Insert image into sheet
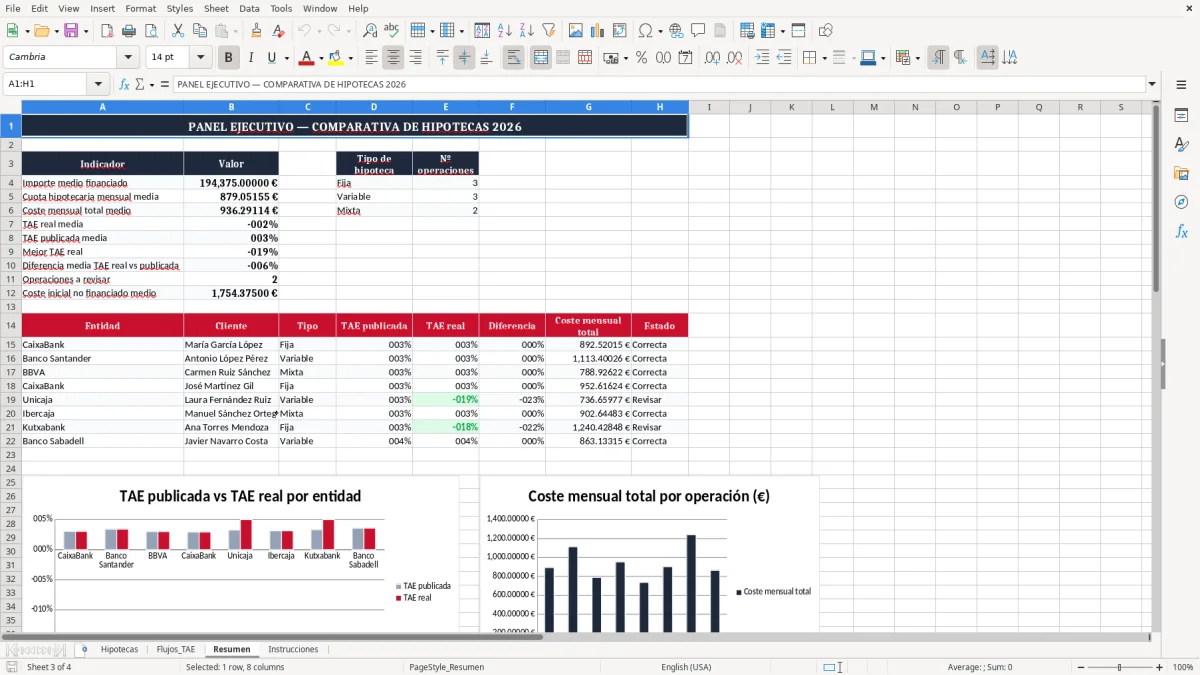This screenshot has width=1200, height=675. pyautogui.click(x=576, y=31)
